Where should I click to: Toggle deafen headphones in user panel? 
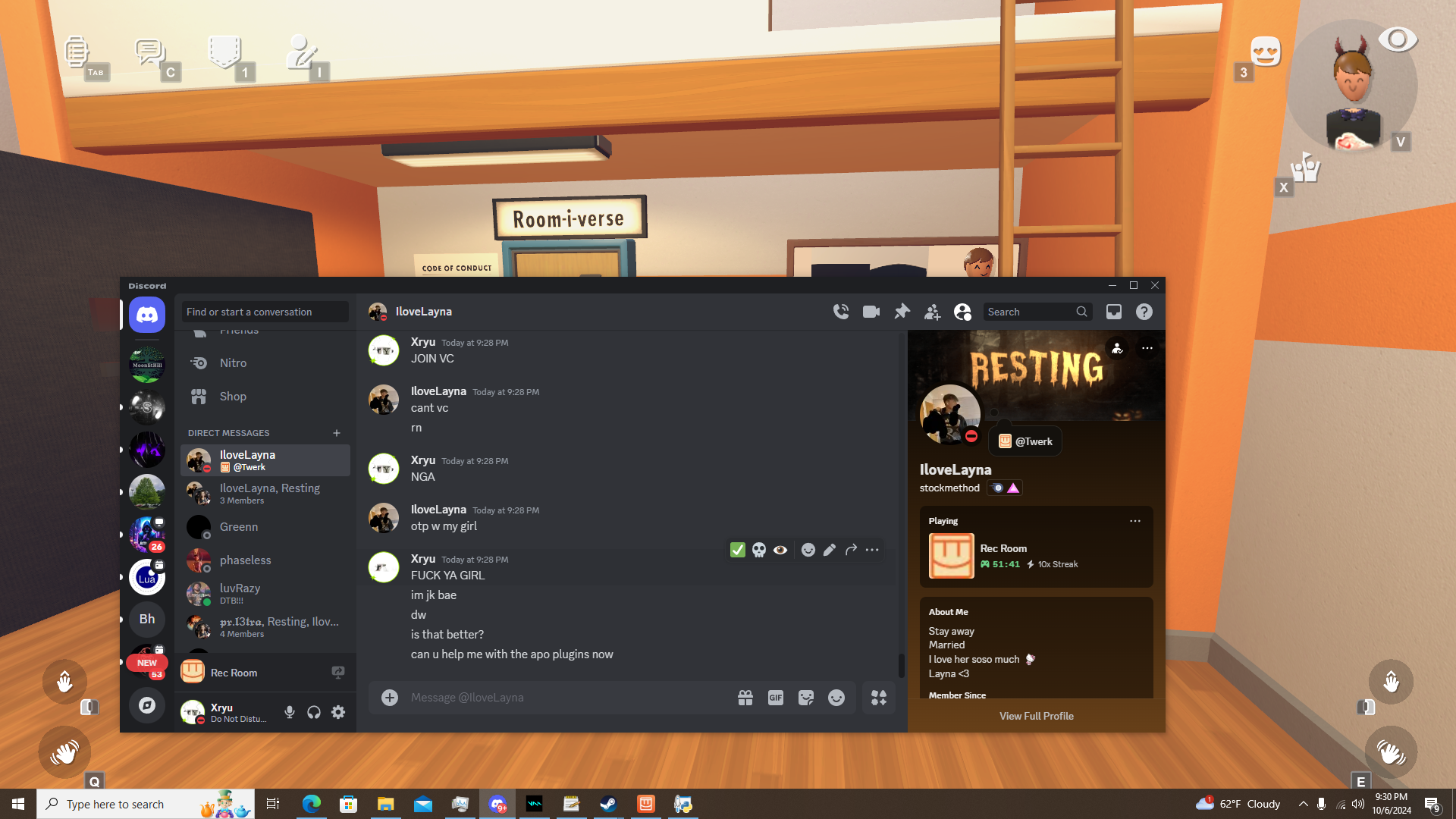[314, 712]
